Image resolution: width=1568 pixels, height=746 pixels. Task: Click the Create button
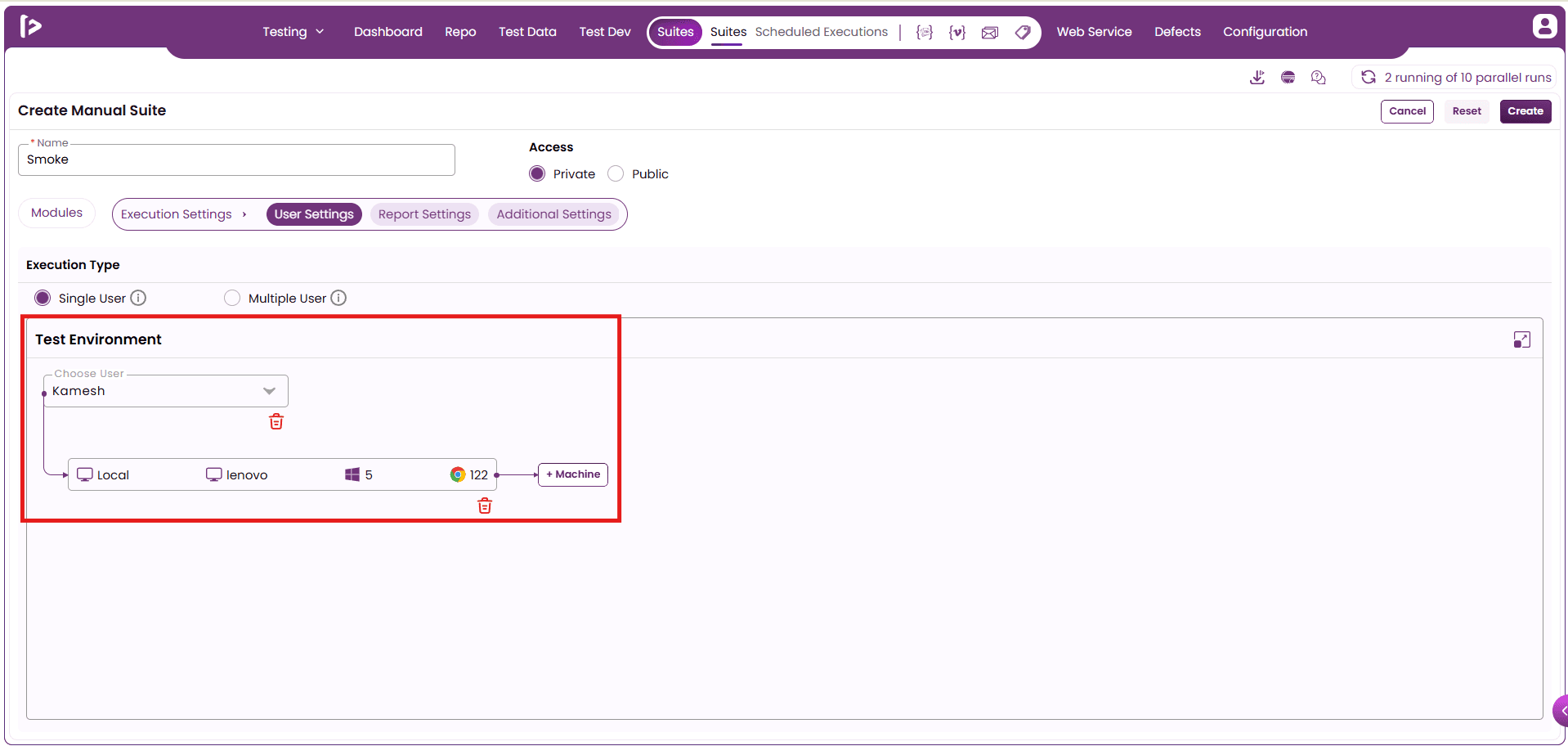point(1525,111)
